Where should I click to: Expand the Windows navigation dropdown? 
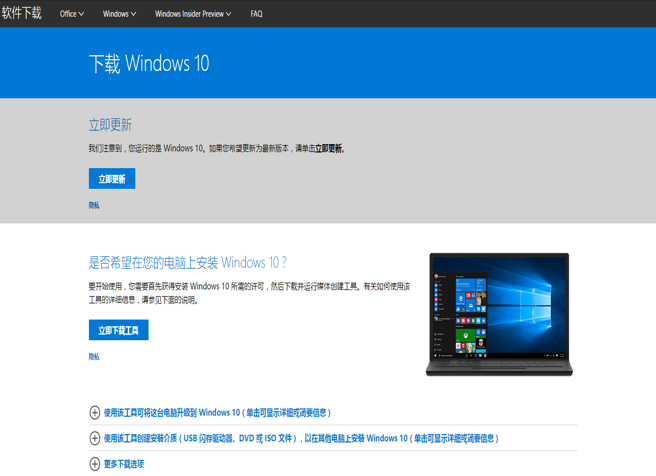[x=119, y=14]
